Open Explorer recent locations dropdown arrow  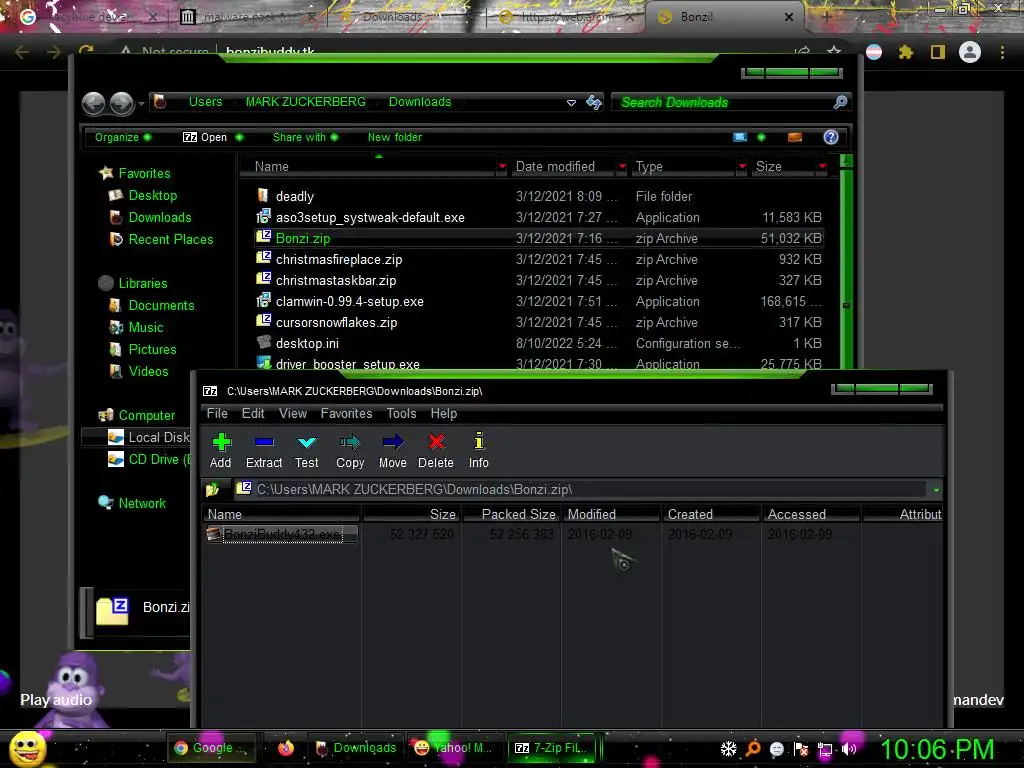(x=141, y=103)
